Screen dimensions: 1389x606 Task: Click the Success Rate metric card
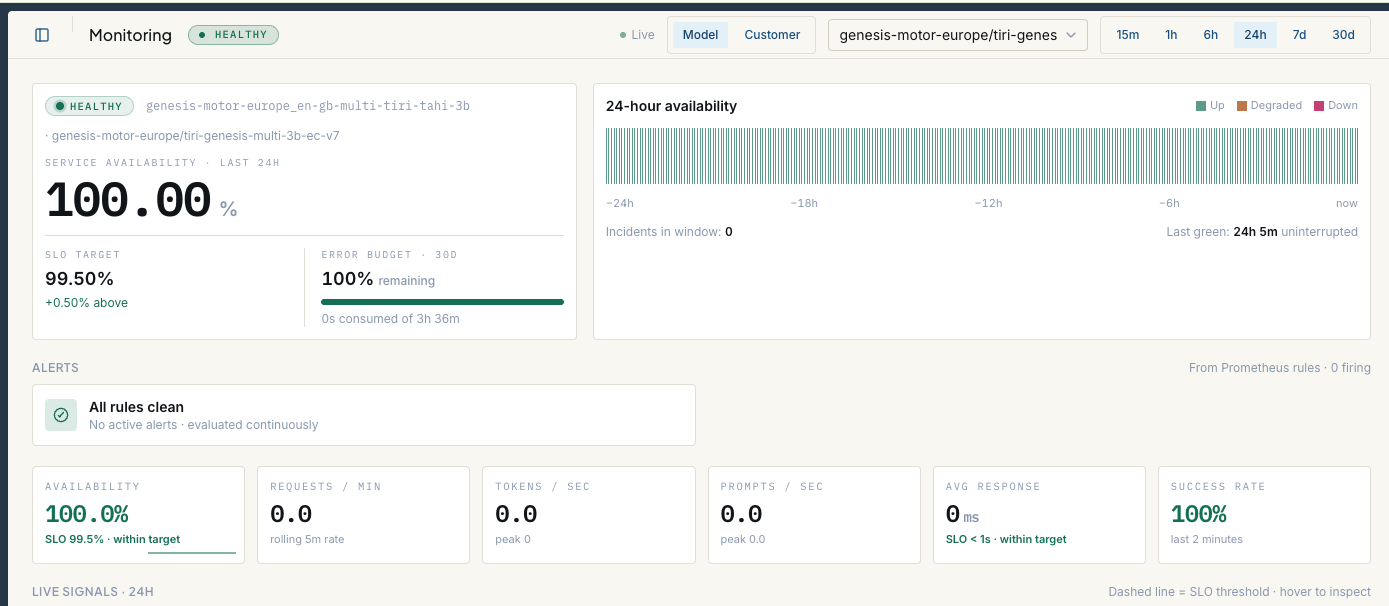(1264, 515)
